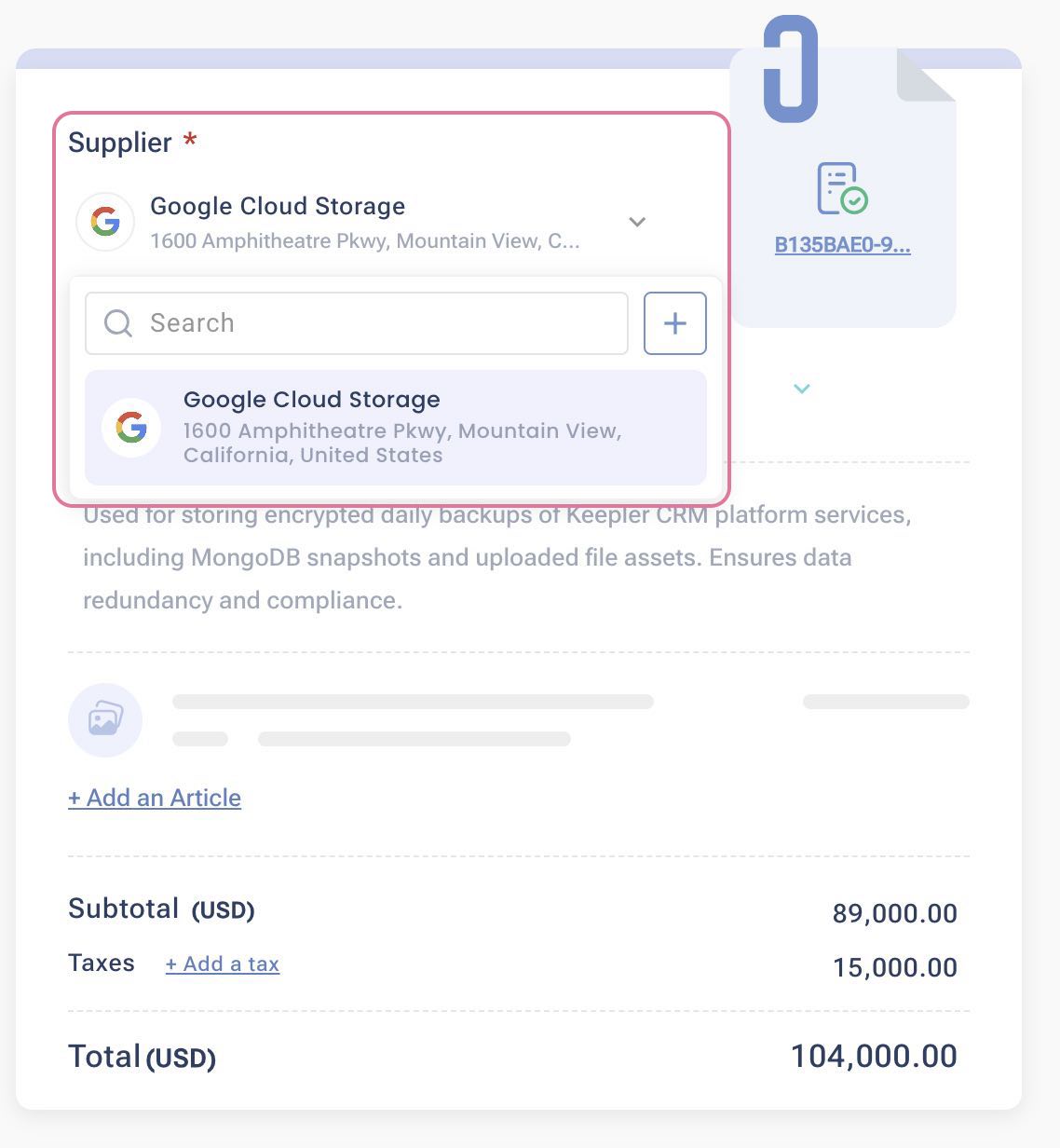Focus the supplier Search input field
1060x1148 pixels.
coord(373,323)
